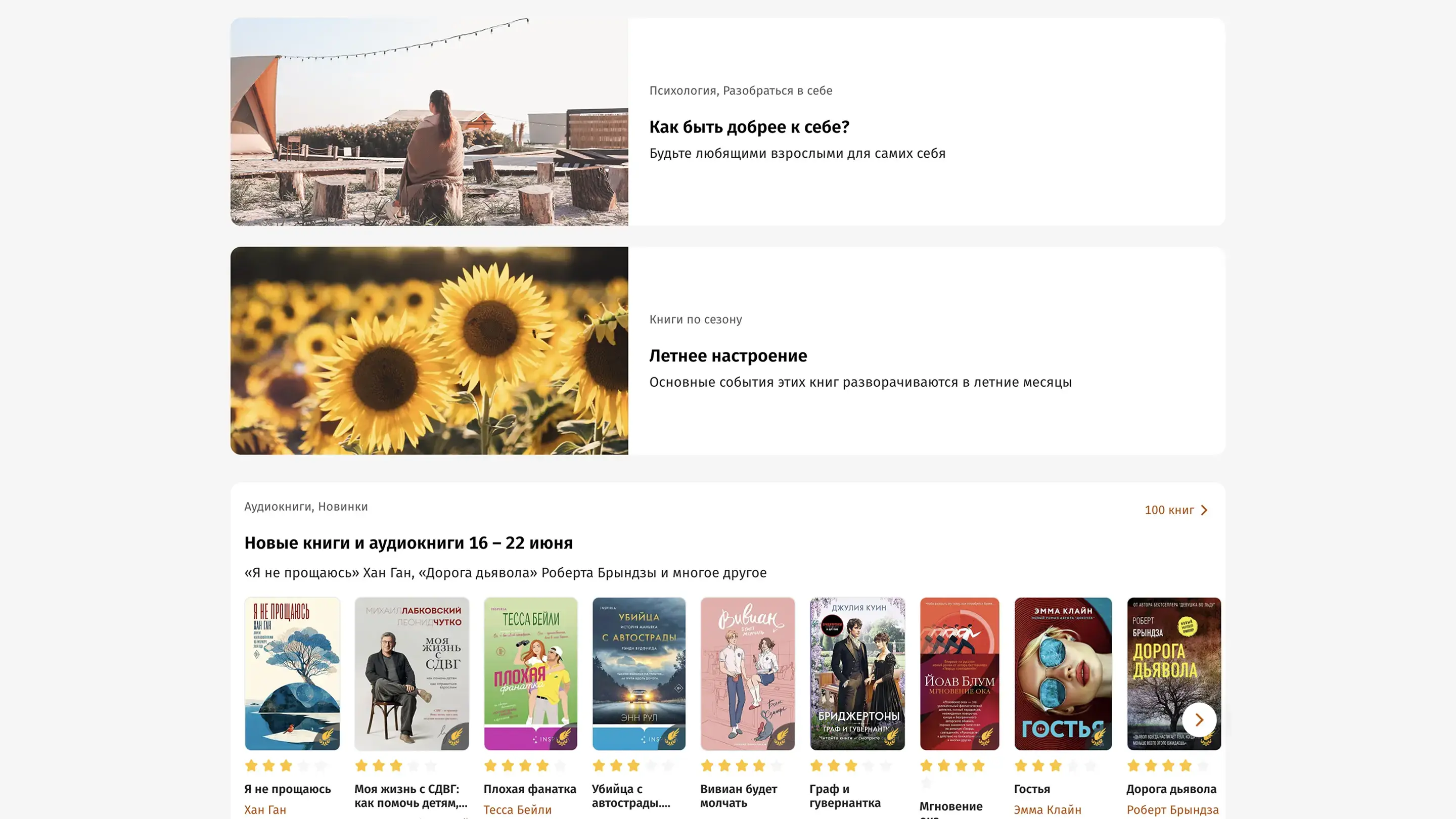
Task: Click the star rating under 'Дорога дьявола'
Action: (1167, 766)
